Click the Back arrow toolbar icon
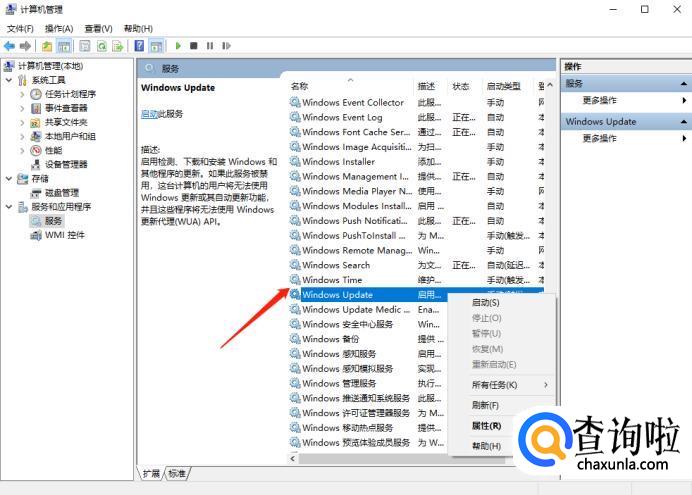The width and height of the screenshot is (692, 495). [9, 46]
